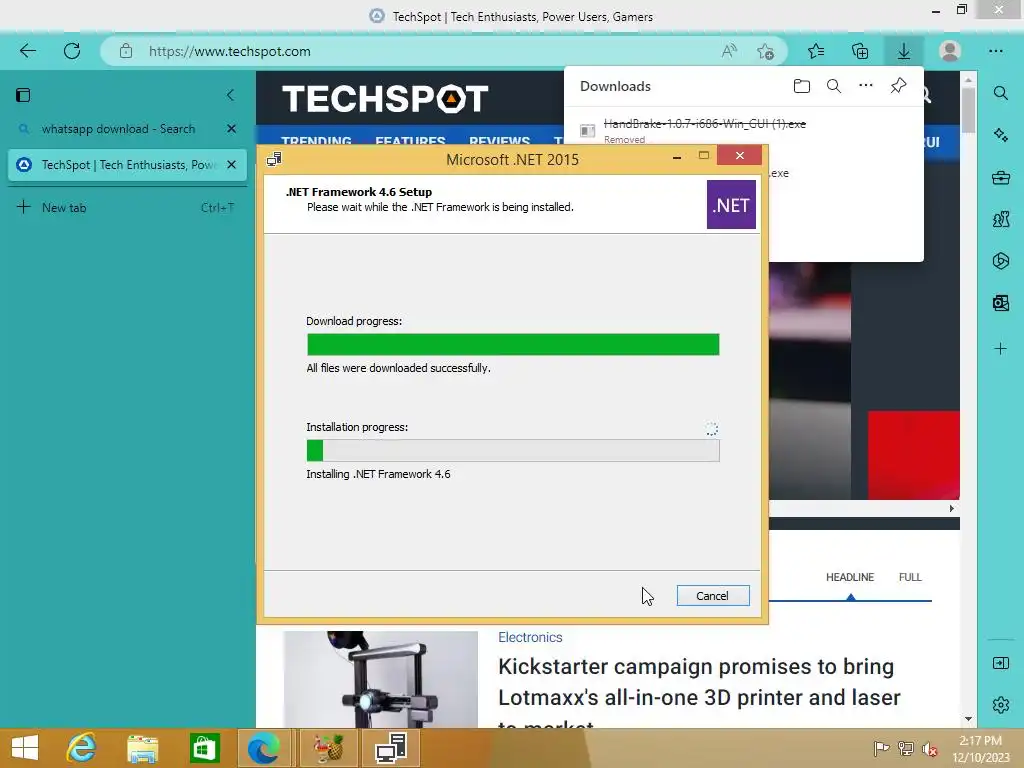Image resolution: width=1024 pixels, height=768 pixels.
Task: Close the TechSpot tab
Action: [x=231, y=165]
